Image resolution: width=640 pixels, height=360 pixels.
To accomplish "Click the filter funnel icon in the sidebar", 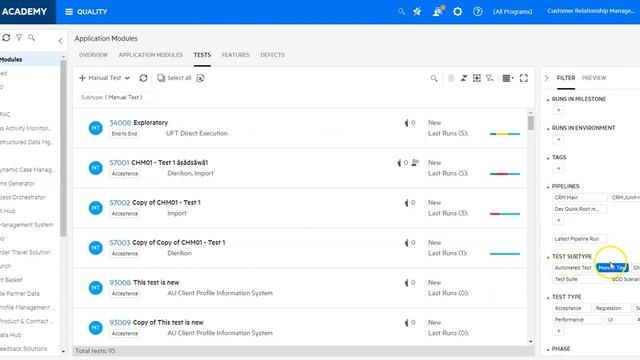I will (x=19, y=38).
